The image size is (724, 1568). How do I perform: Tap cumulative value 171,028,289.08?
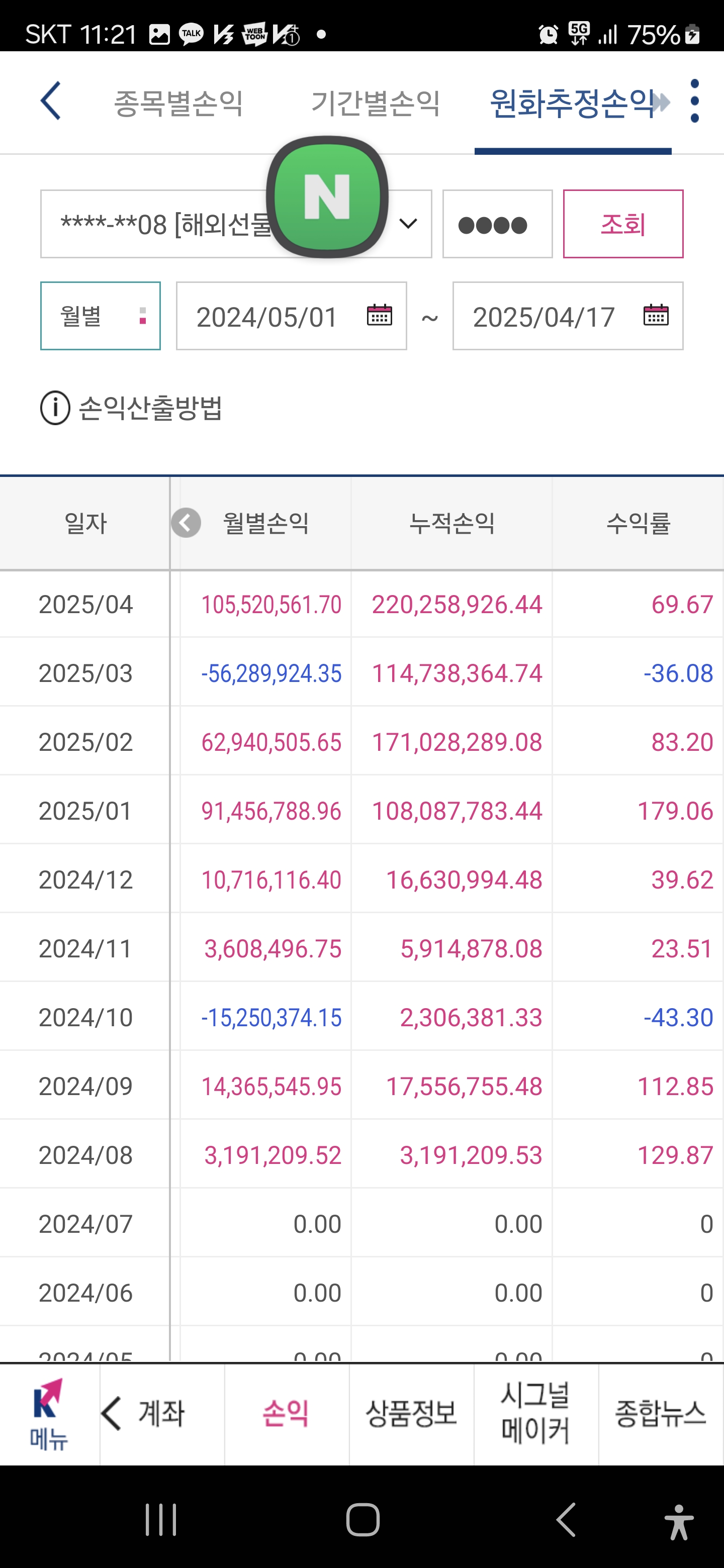pyautogui.click(x=457, y=742)
